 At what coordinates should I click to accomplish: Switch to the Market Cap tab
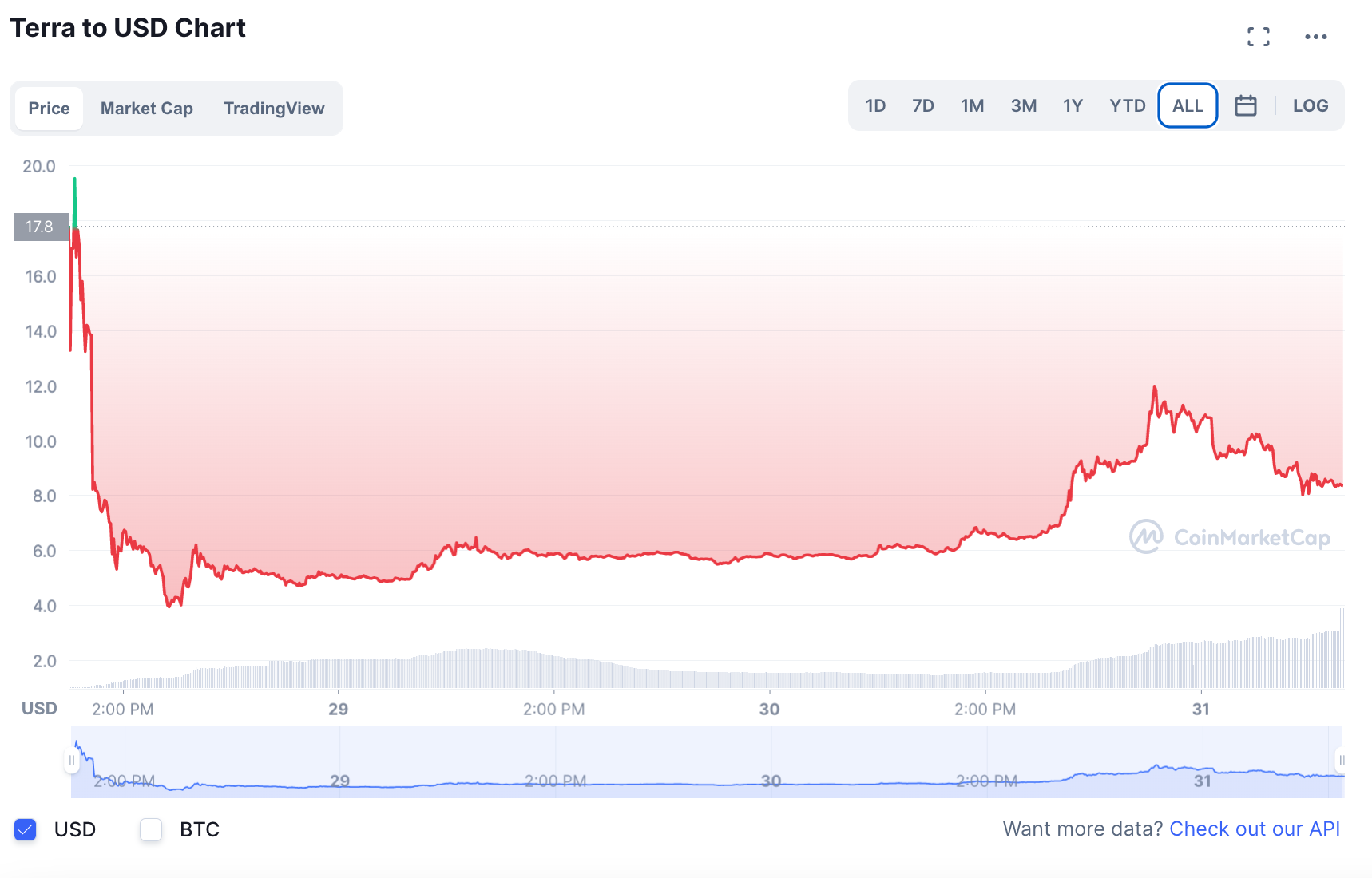pos(147,108)
